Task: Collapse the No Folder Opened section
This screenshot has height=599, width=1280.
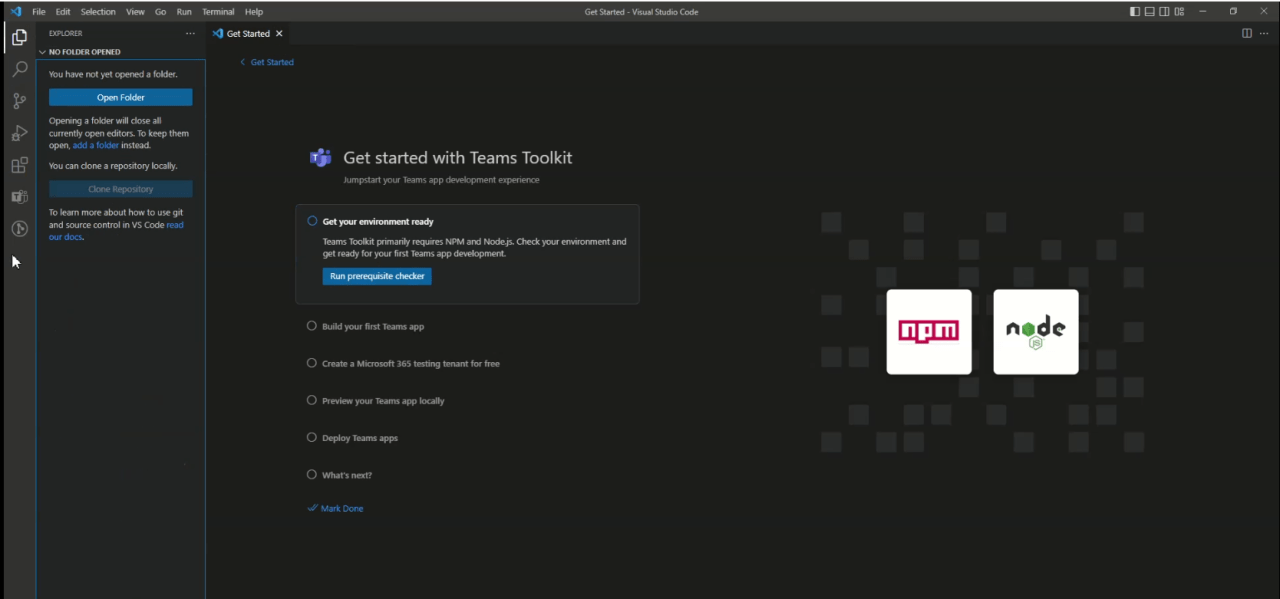Action: tap(41, 51)
